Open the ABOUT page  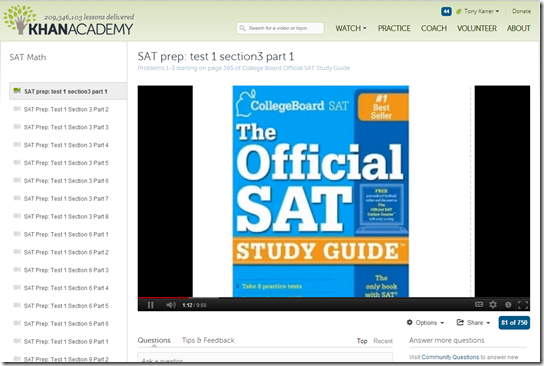[519, 28]
